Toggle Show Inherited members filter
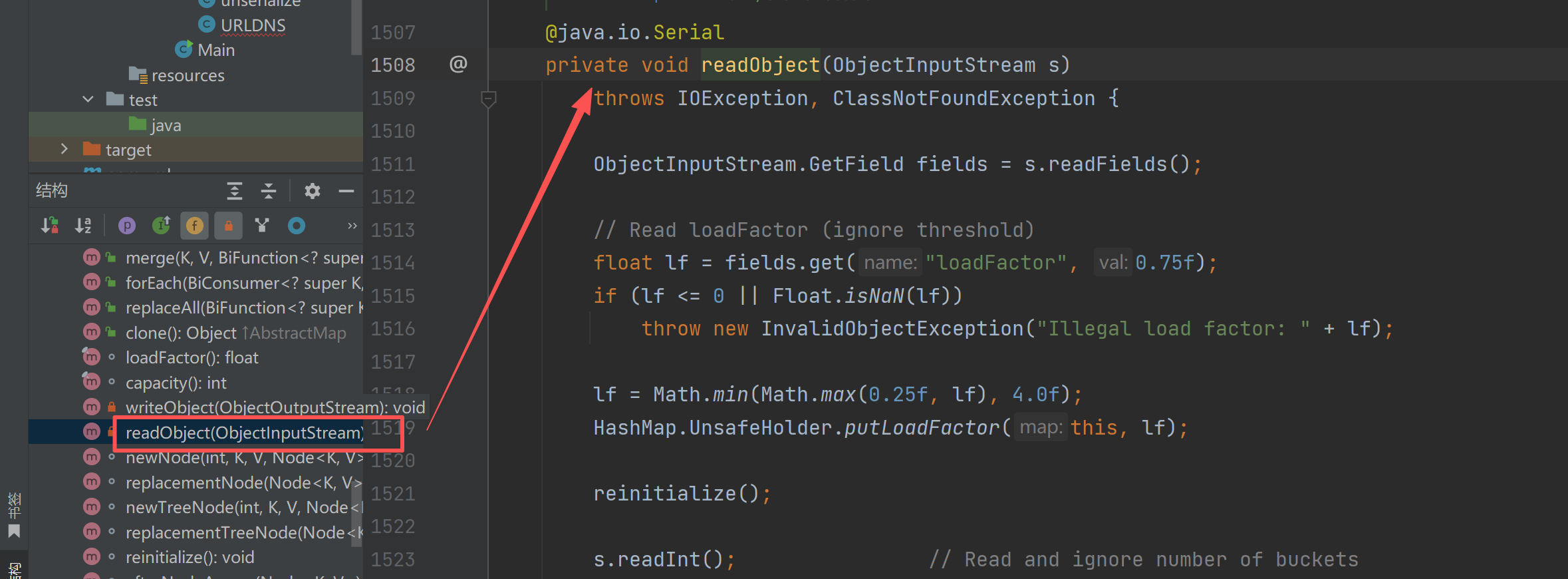 pos(161,226)
